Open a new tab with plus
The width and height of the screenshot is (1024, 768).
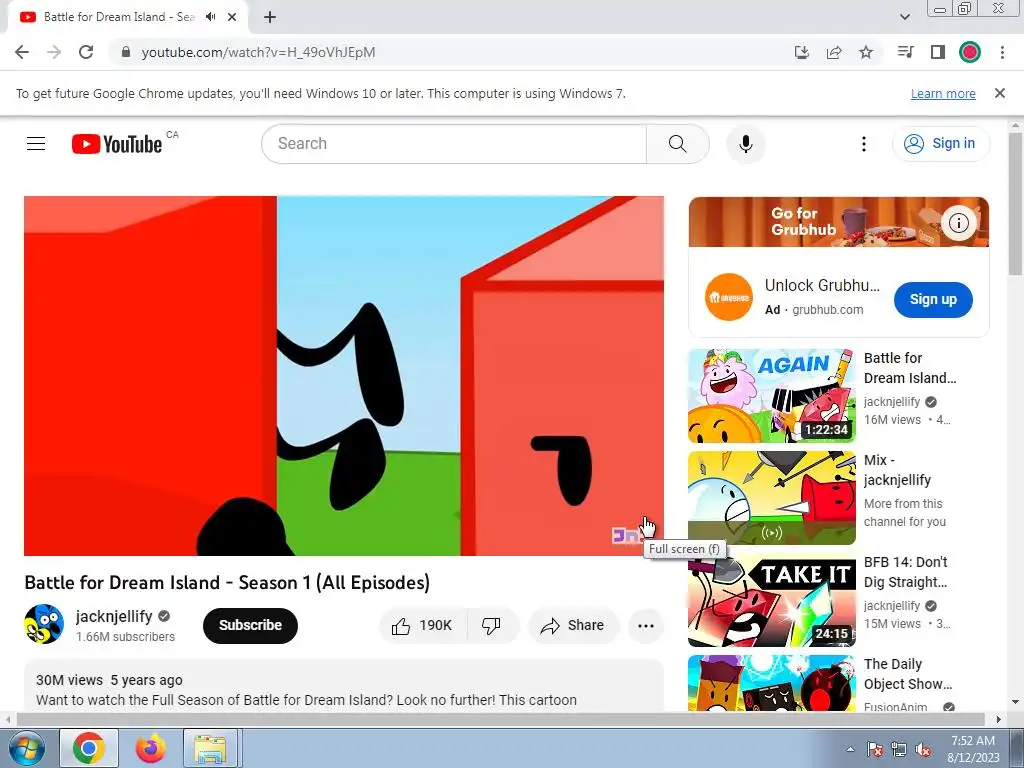[270, 17]
